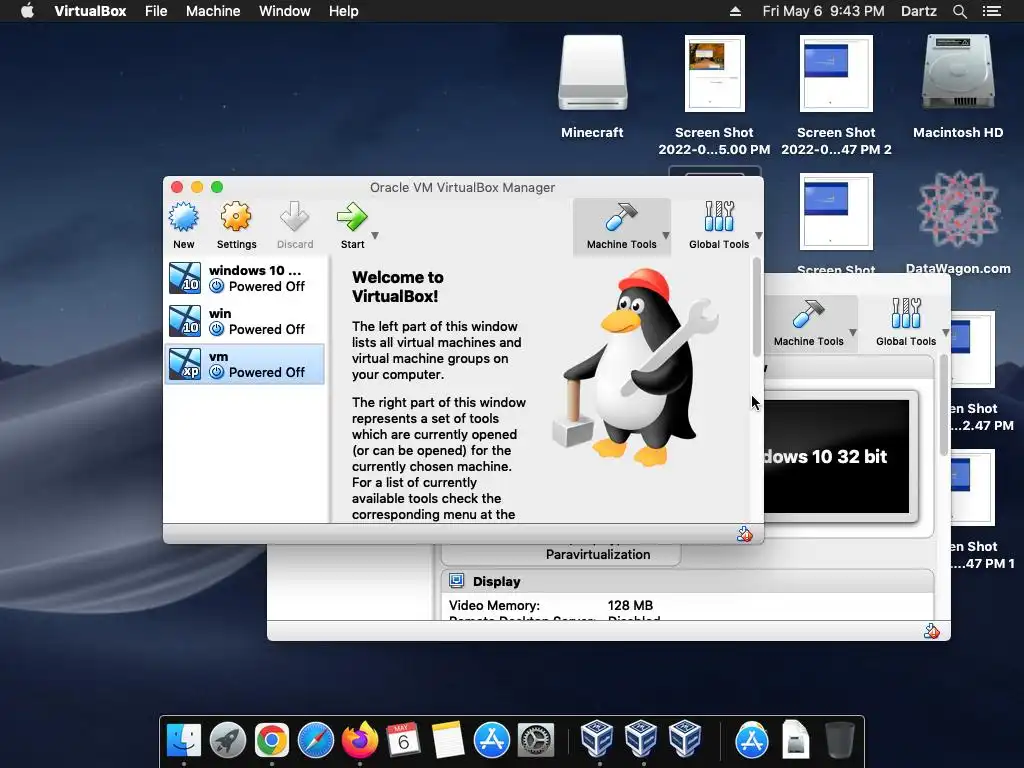1024x768 pixels.
Task: Select Global Tools in front window
Action: (x=718, y=226)
